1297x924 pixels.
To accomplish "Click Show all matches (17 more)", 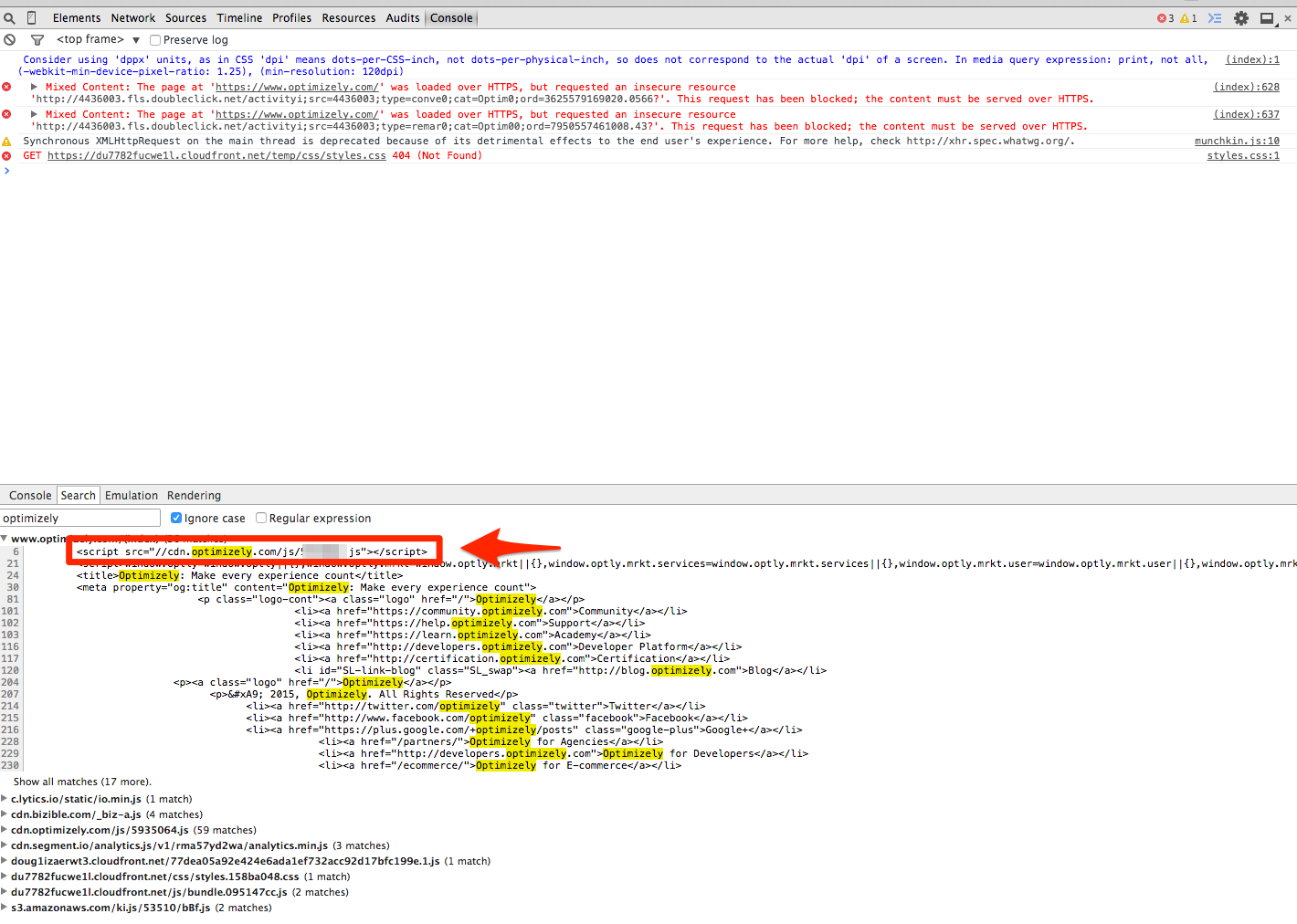I will click(x=82, y=782).
